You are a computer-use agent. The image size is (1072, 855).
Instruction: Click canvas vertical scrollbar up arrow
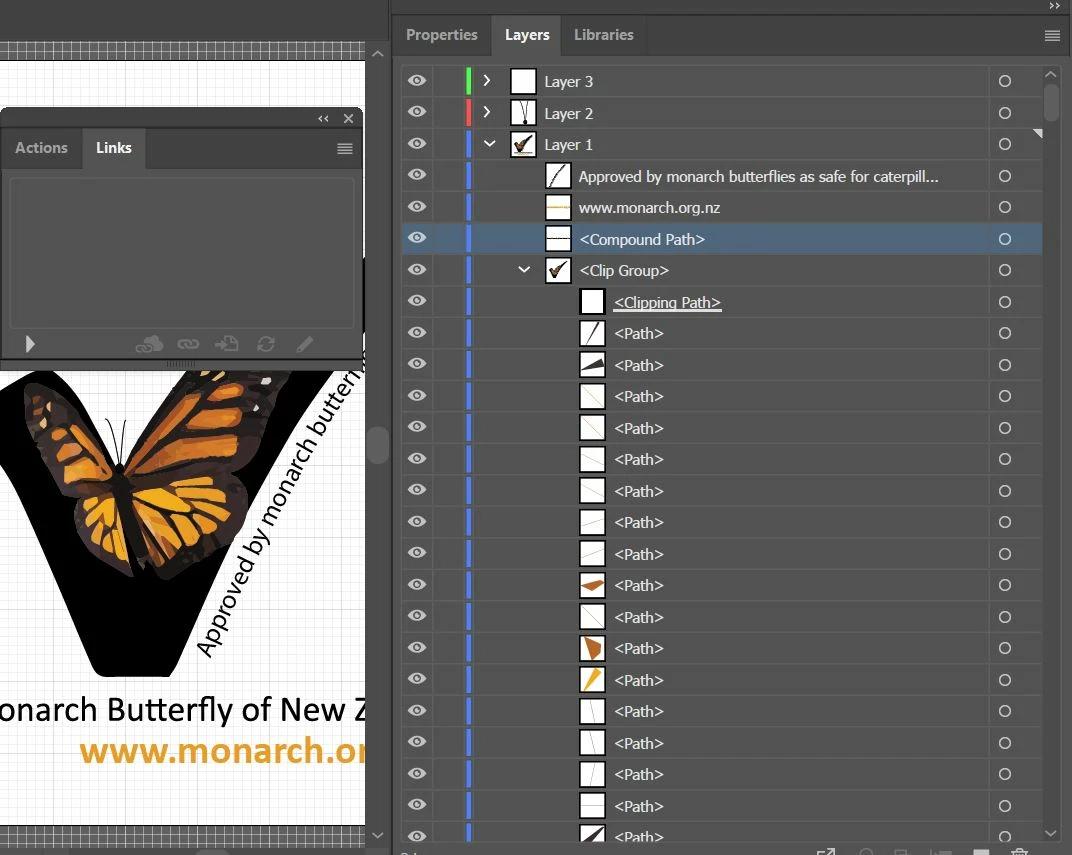point(377,53)
